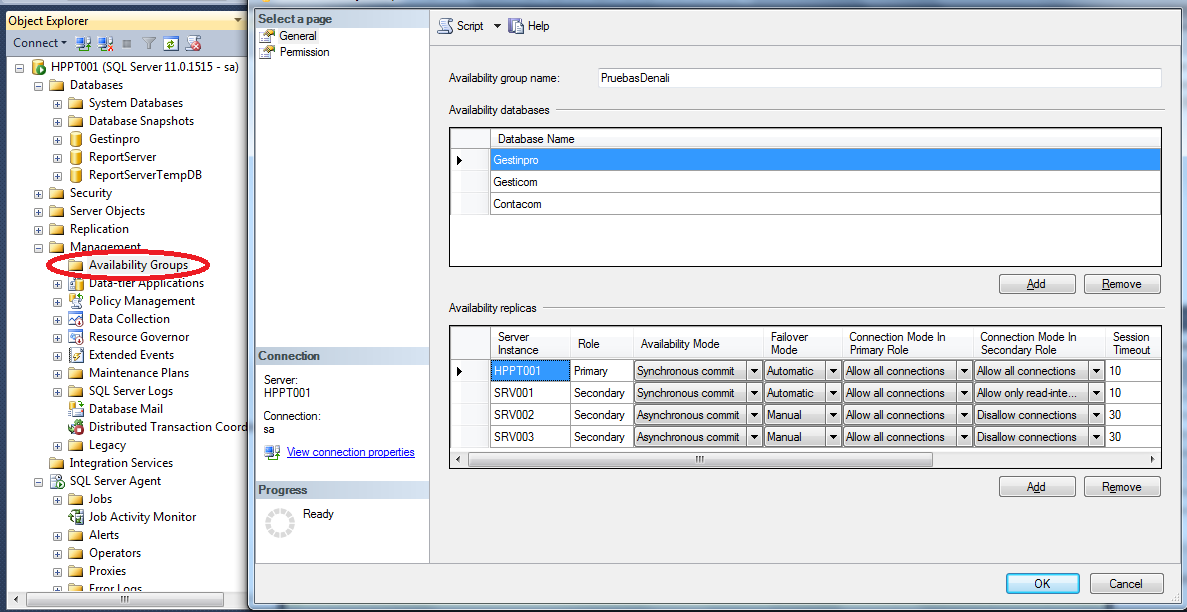Viewport: 1187px width, 612px height.
Task: Open the Script dropdown arrow
Action: click(497, 26)
